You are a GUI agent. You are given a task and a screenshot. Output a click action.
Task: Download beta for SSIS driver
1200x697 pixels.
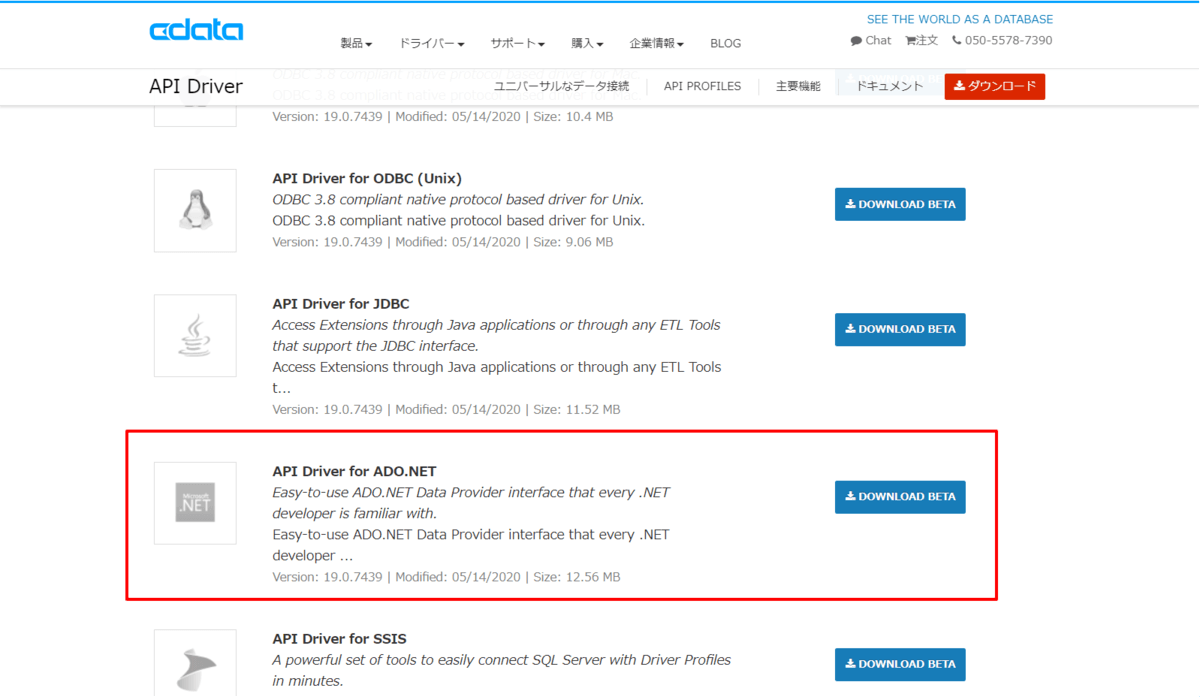tap(900, 664)
